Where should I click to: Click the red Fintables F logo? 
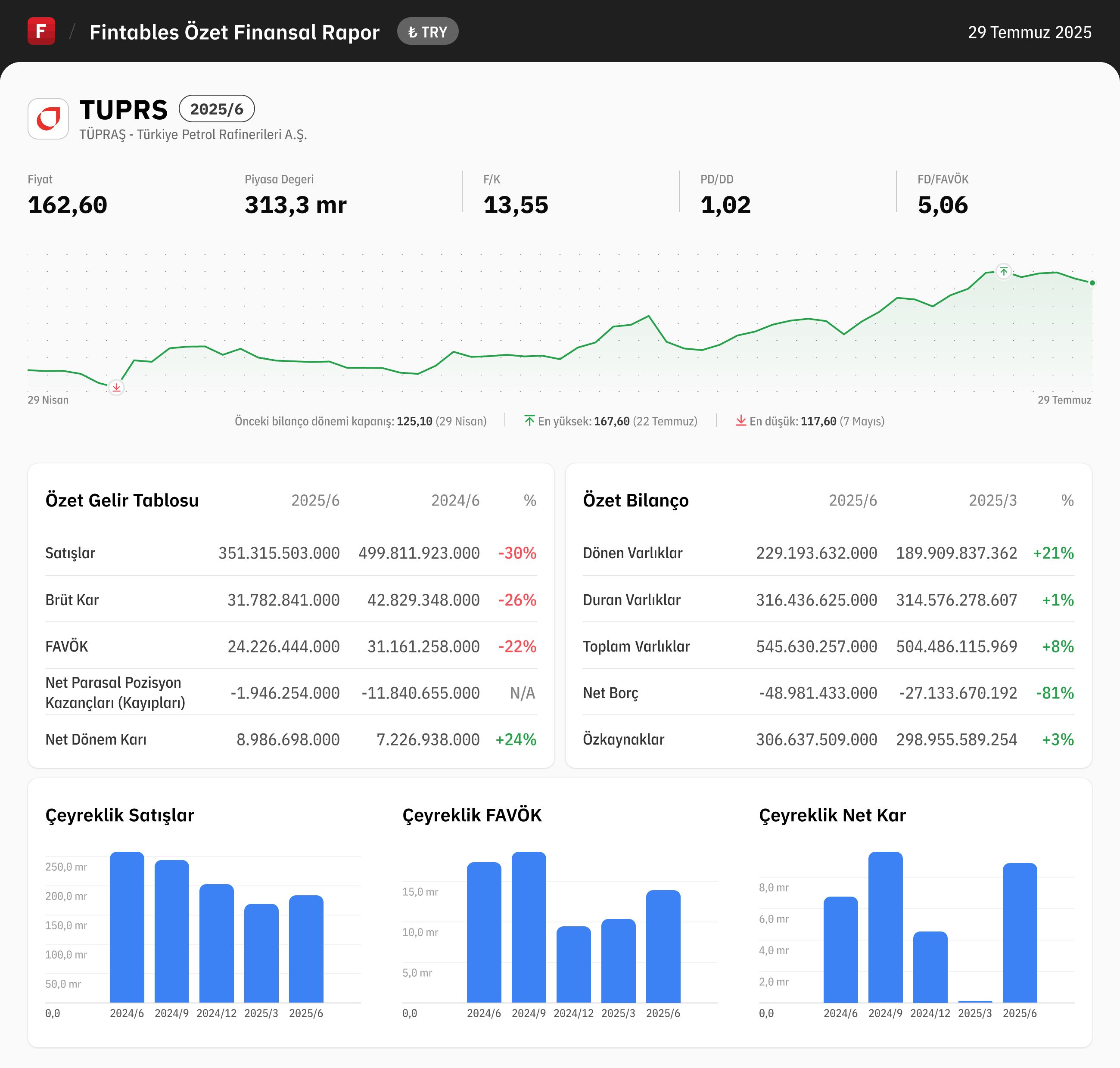click(41, 31)
